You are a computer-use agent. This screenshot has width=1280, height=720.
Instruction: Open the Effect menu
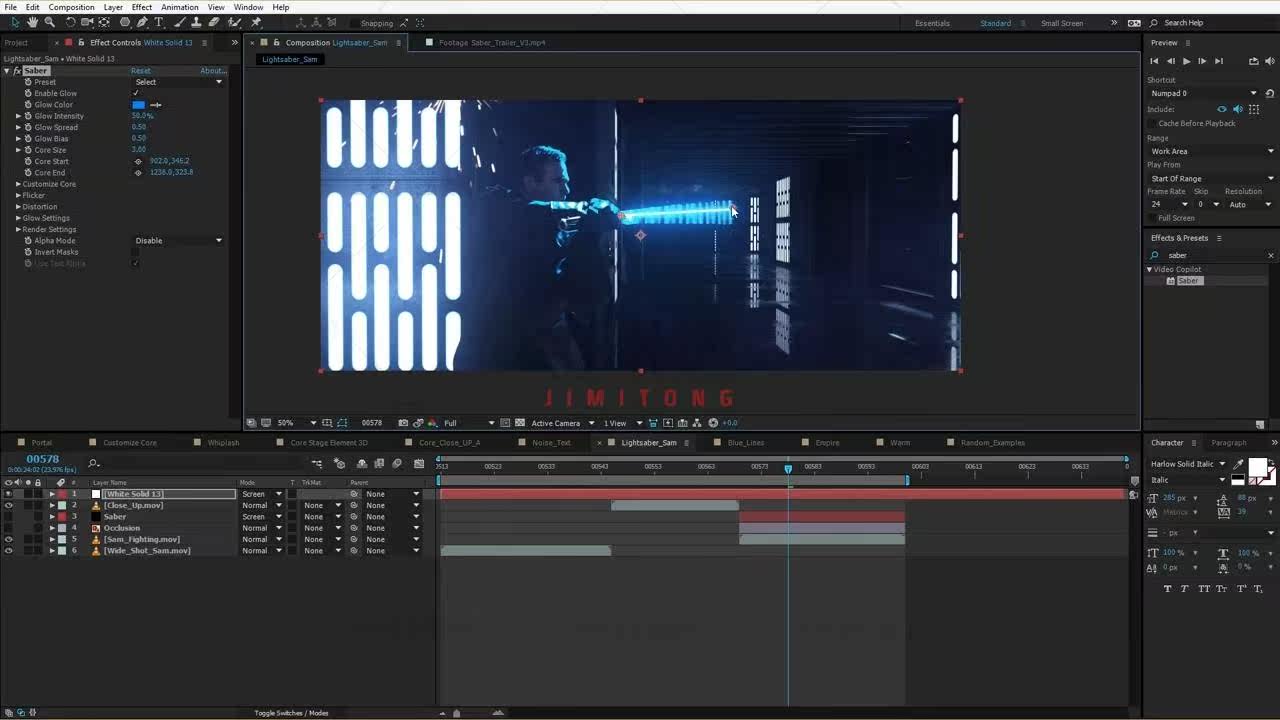142,7
